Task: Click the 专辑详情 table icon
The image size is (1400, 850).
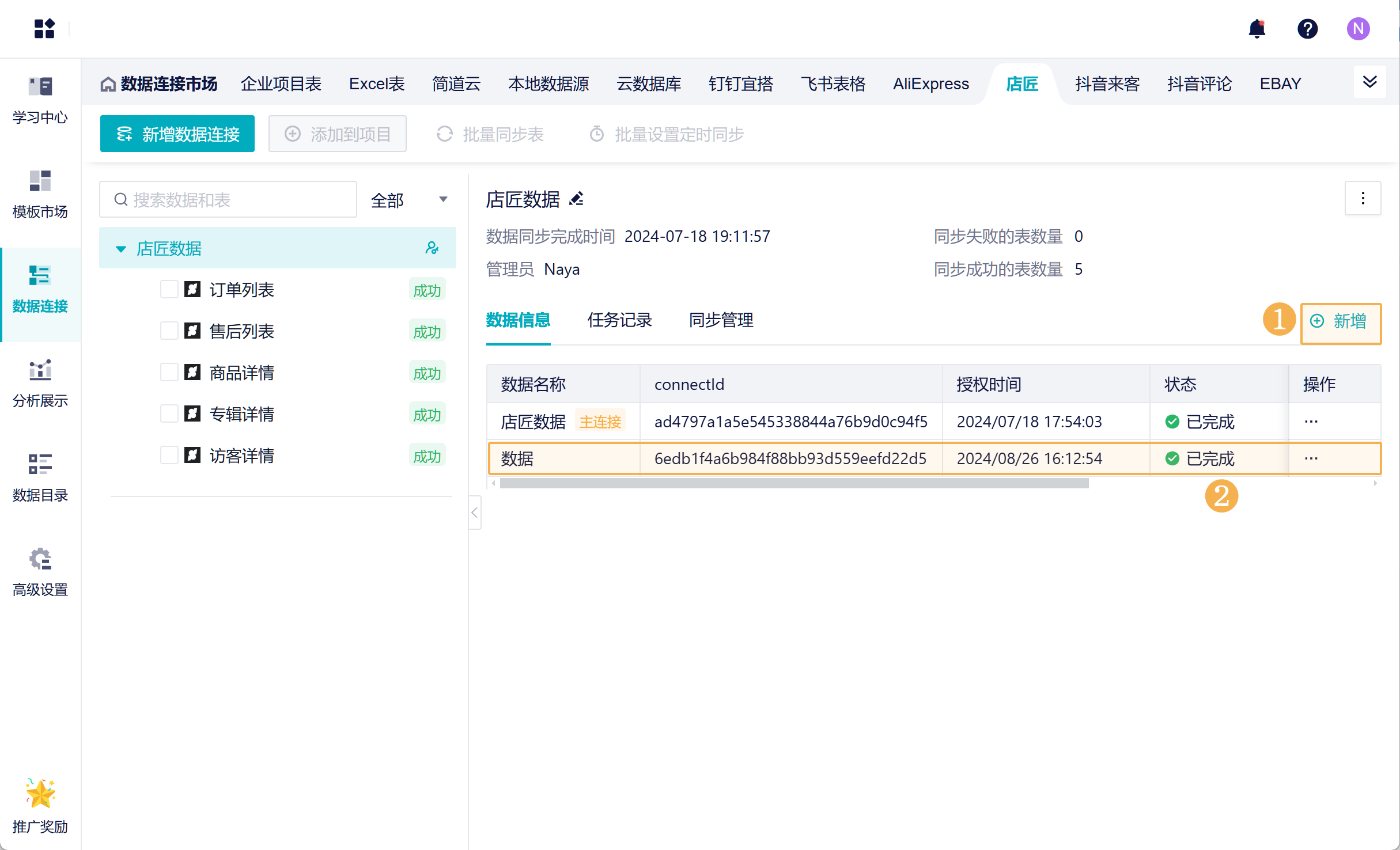Action: [x=192, y=414]
